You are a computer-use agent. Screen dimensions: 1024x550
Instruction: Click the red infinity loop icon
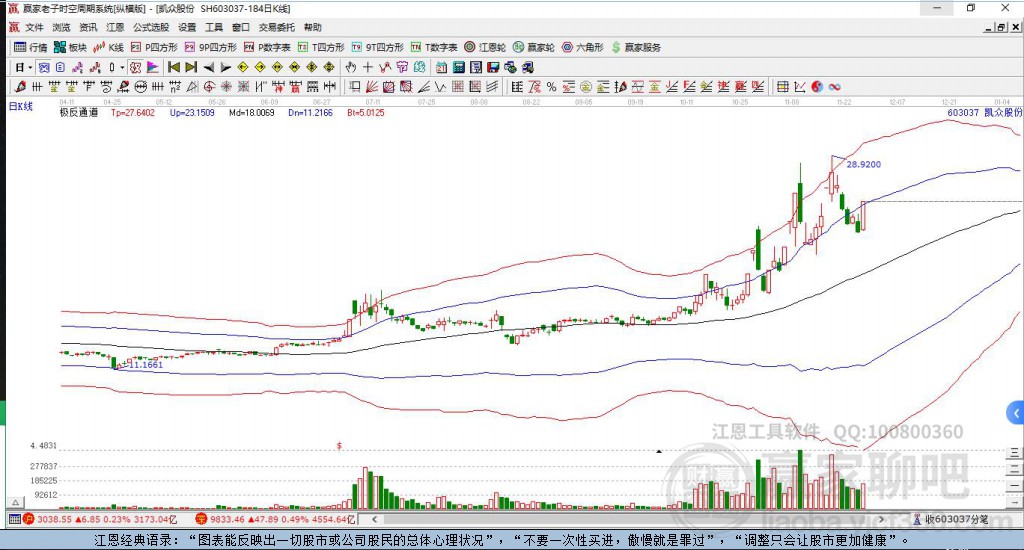[834, 87]
